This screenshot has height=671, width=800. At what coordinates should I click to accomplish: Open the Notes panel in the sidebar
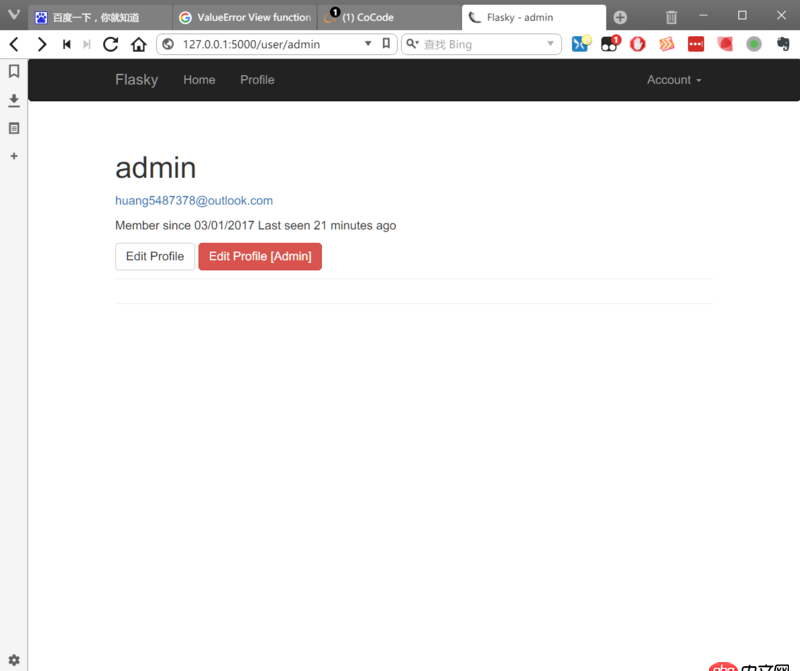(13, 128)
